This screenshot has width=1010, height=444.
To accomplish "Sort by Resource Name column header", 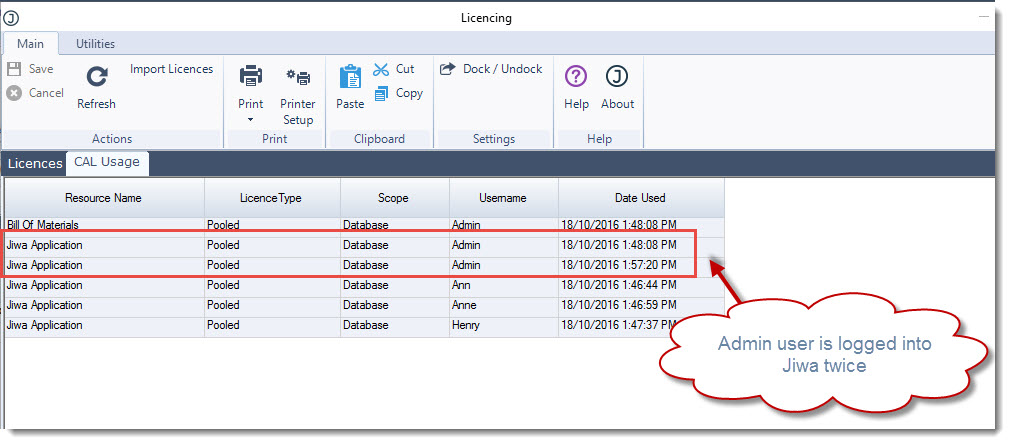I will coord(104,198).
